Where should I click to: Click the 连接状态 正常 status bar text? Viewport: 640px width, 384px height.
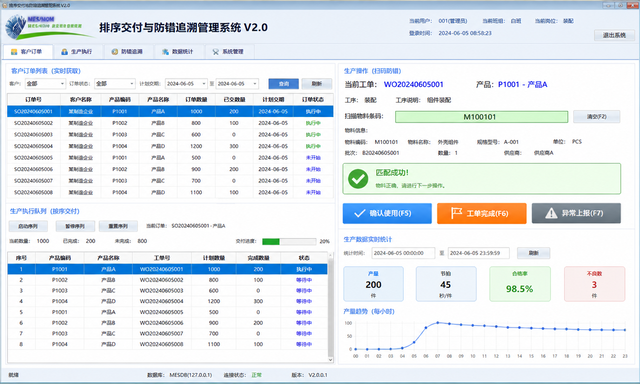point(243,375)
